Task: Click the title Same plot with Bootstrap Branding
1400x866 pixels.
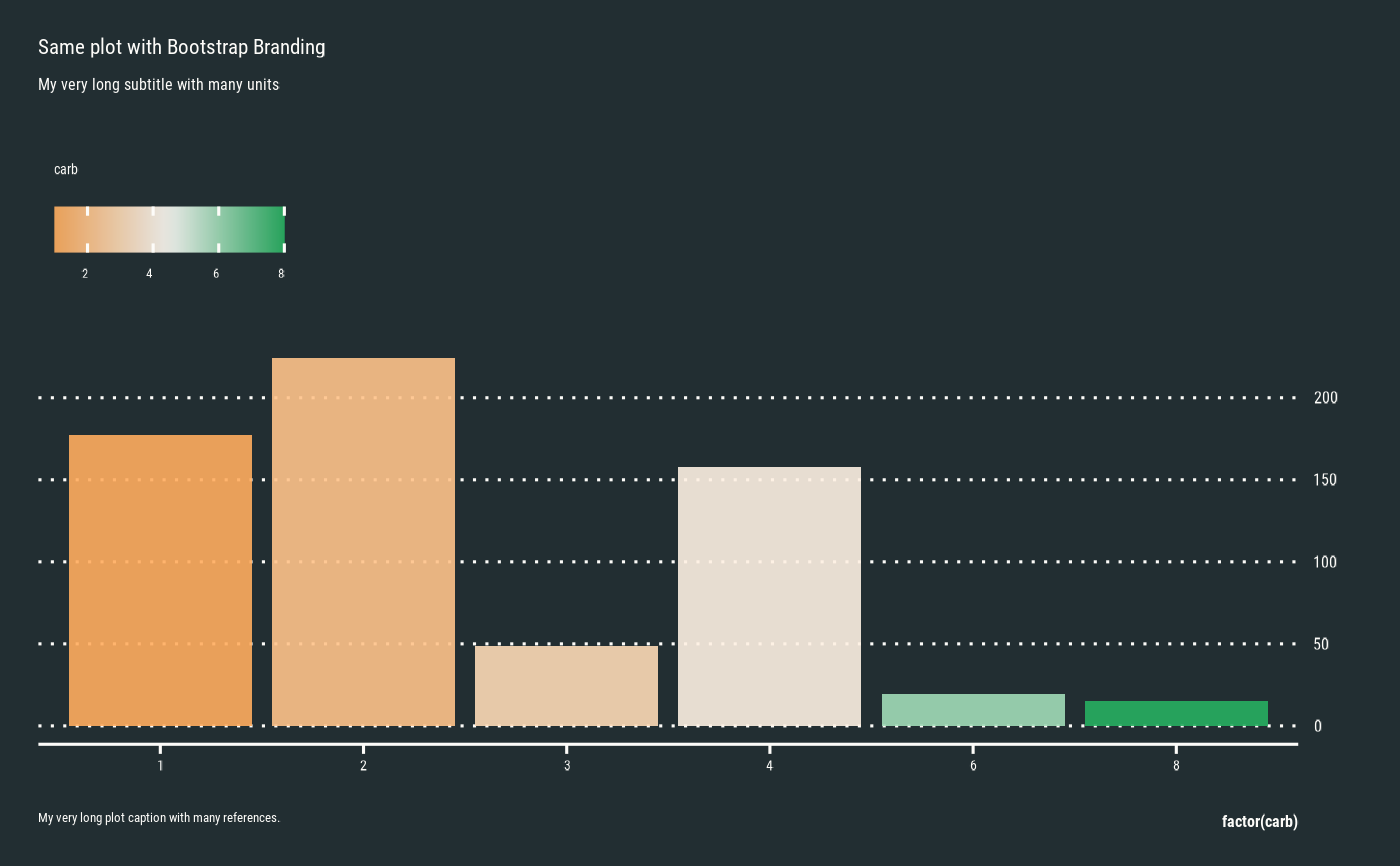Action: tap(181, 47)
